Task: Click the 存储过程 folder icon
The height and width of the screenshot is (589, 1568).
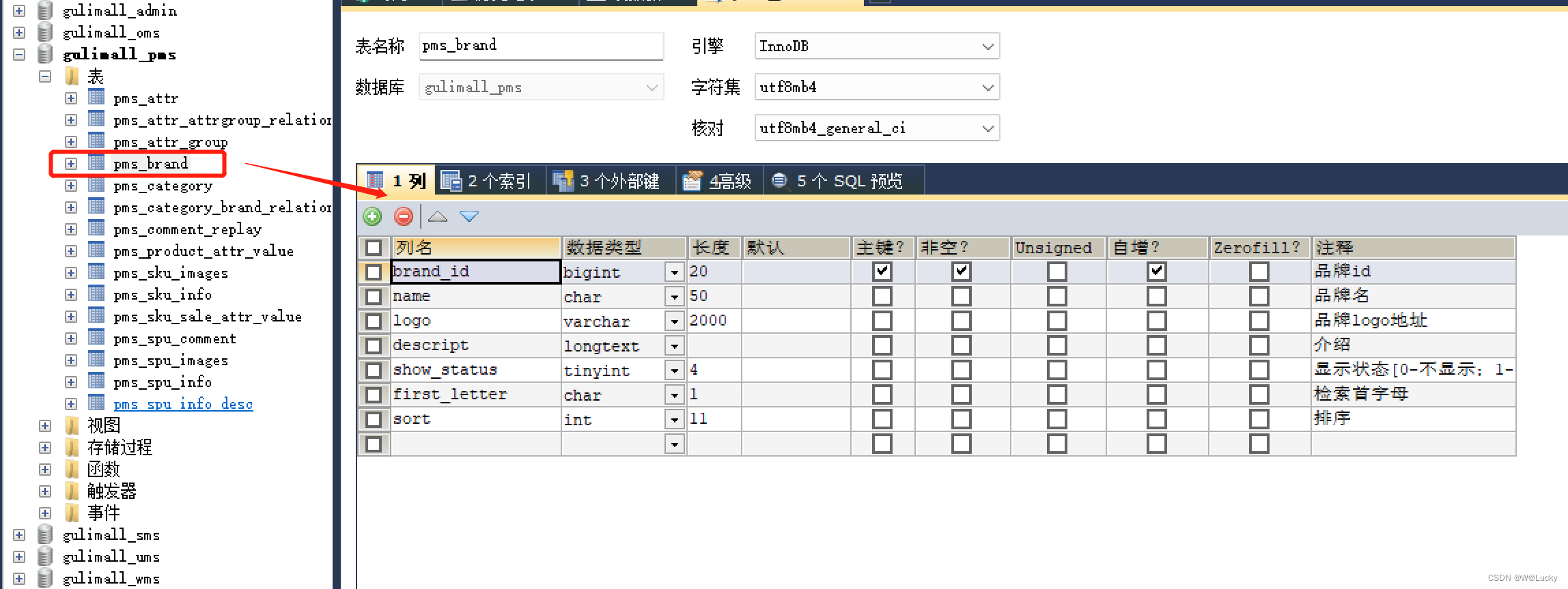Action: (x=72, y=447)
